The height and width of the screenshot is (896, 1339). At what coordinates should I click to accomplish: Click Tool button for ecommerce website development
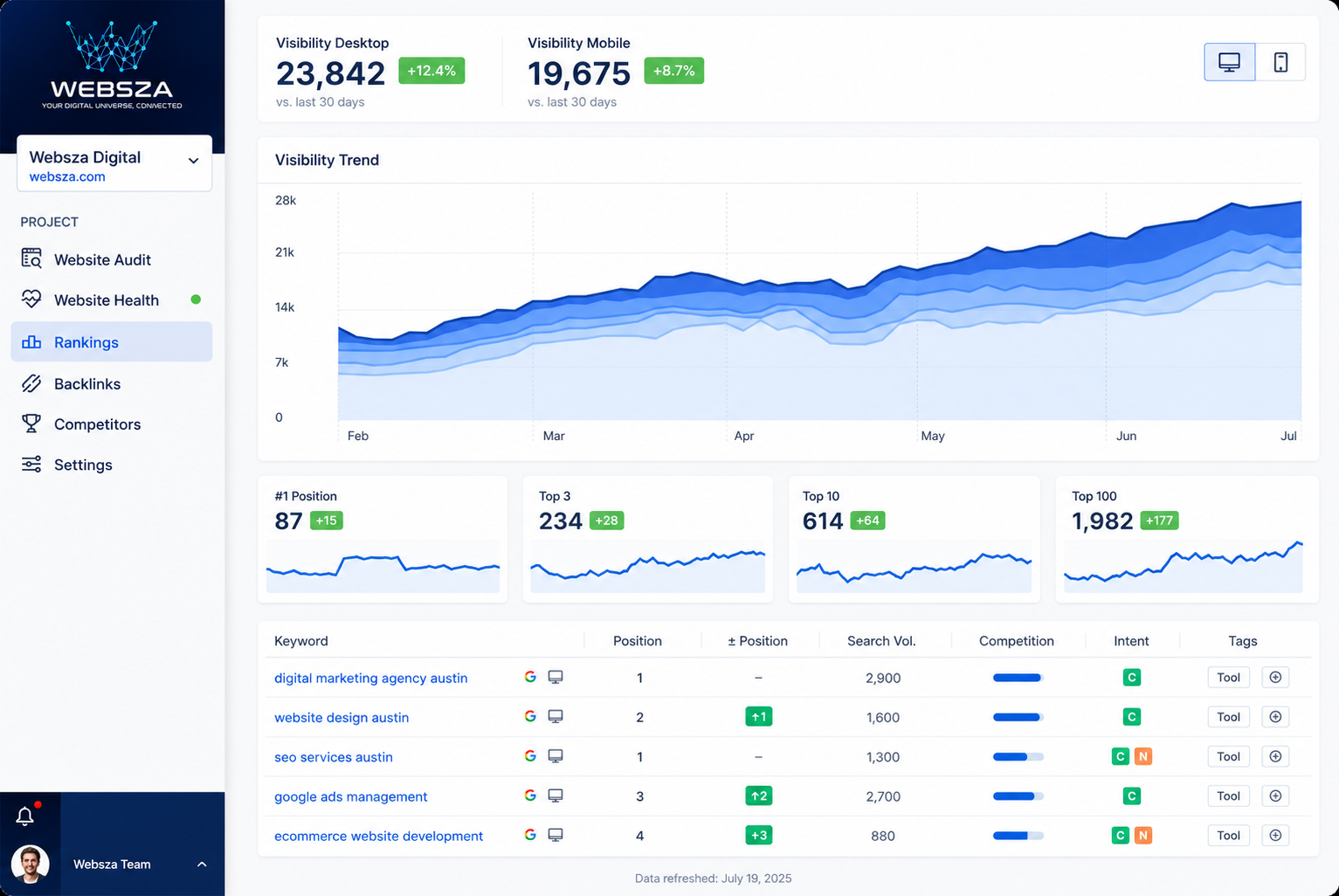[x=1228, y=836]
